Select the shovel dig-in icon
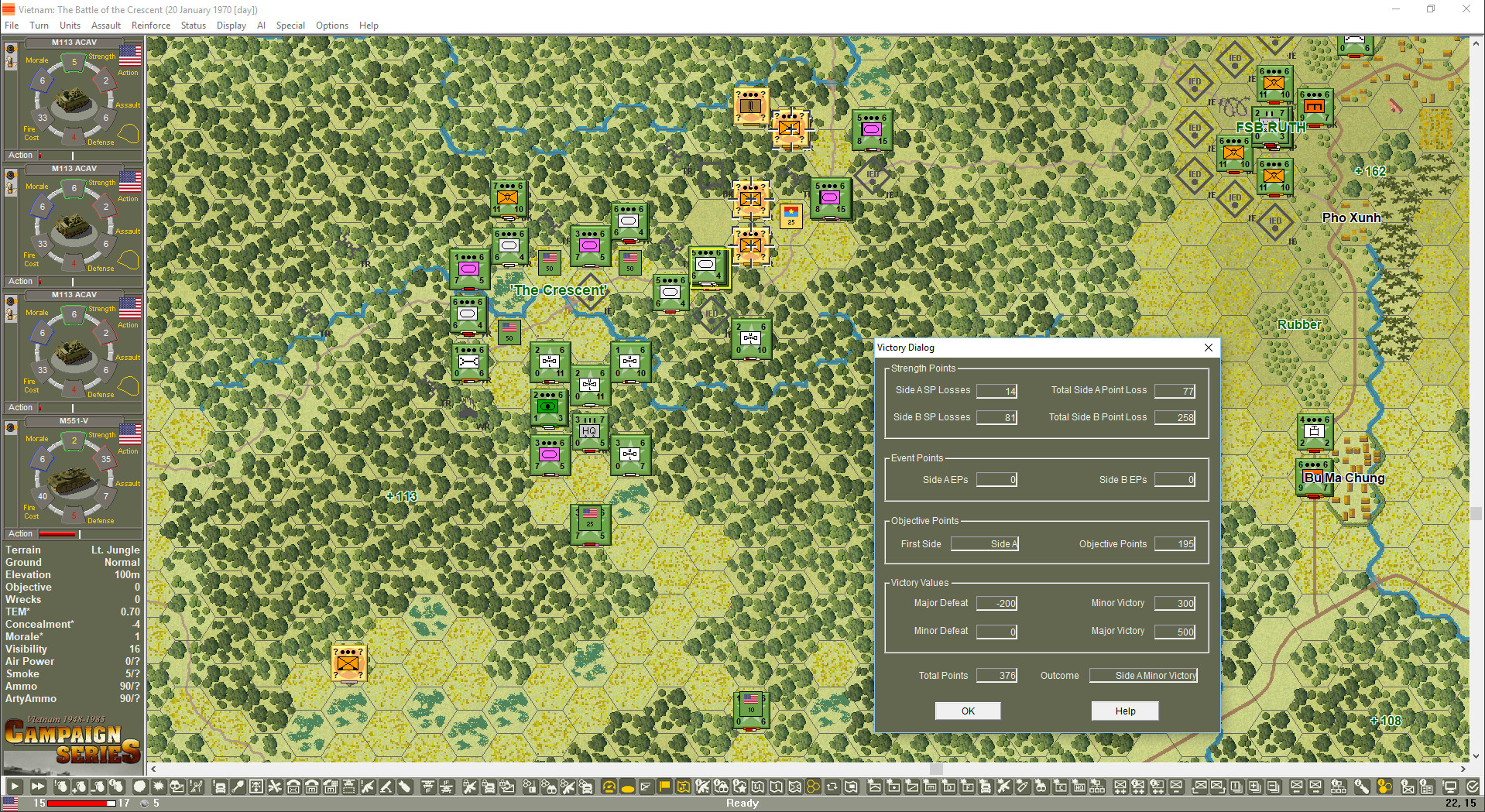The width and height of the screenshot is (1485, 812). coord(237,786)
